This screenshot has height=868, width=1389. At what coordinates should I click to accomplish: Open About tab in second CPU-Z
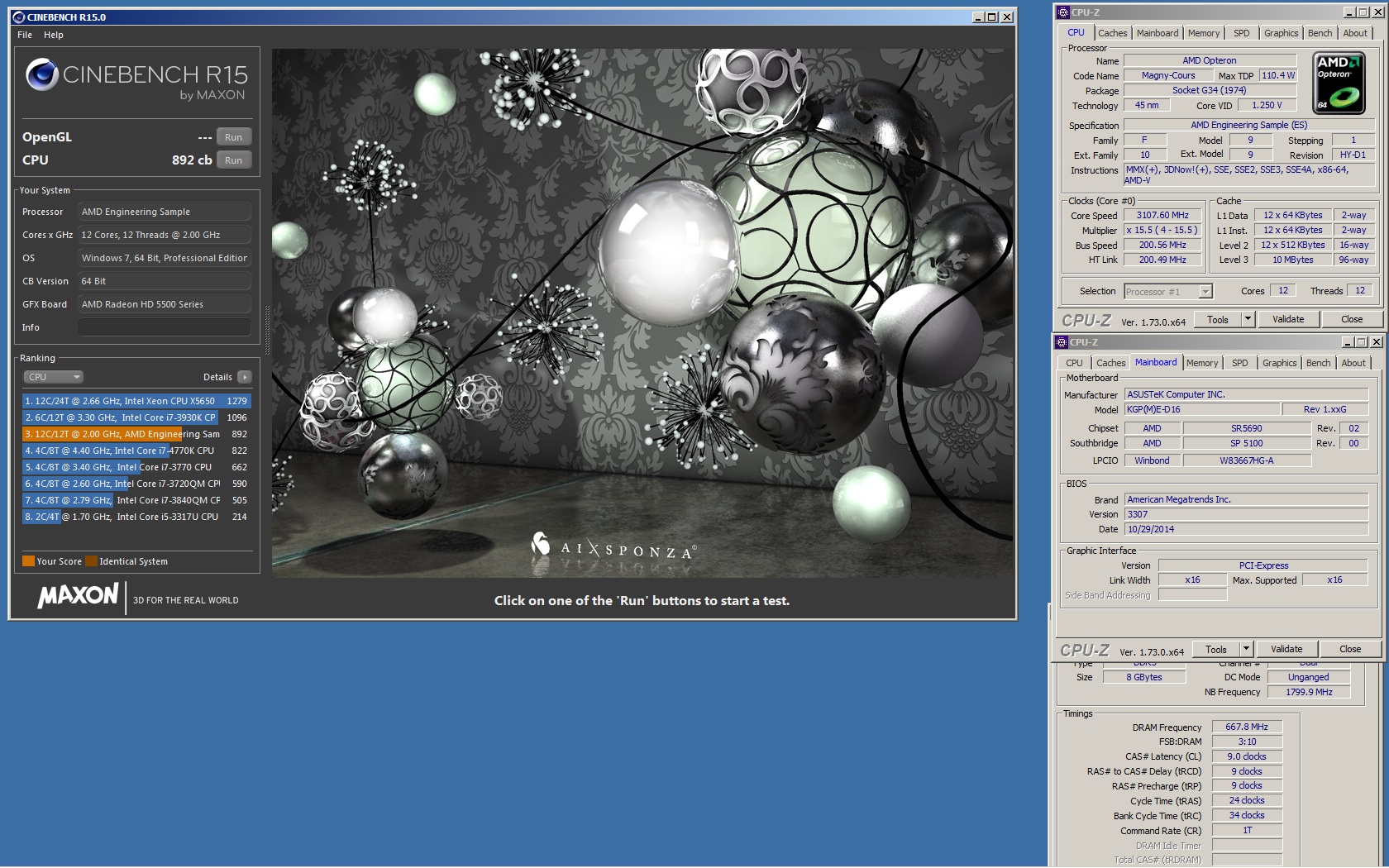coord(1353,363)
